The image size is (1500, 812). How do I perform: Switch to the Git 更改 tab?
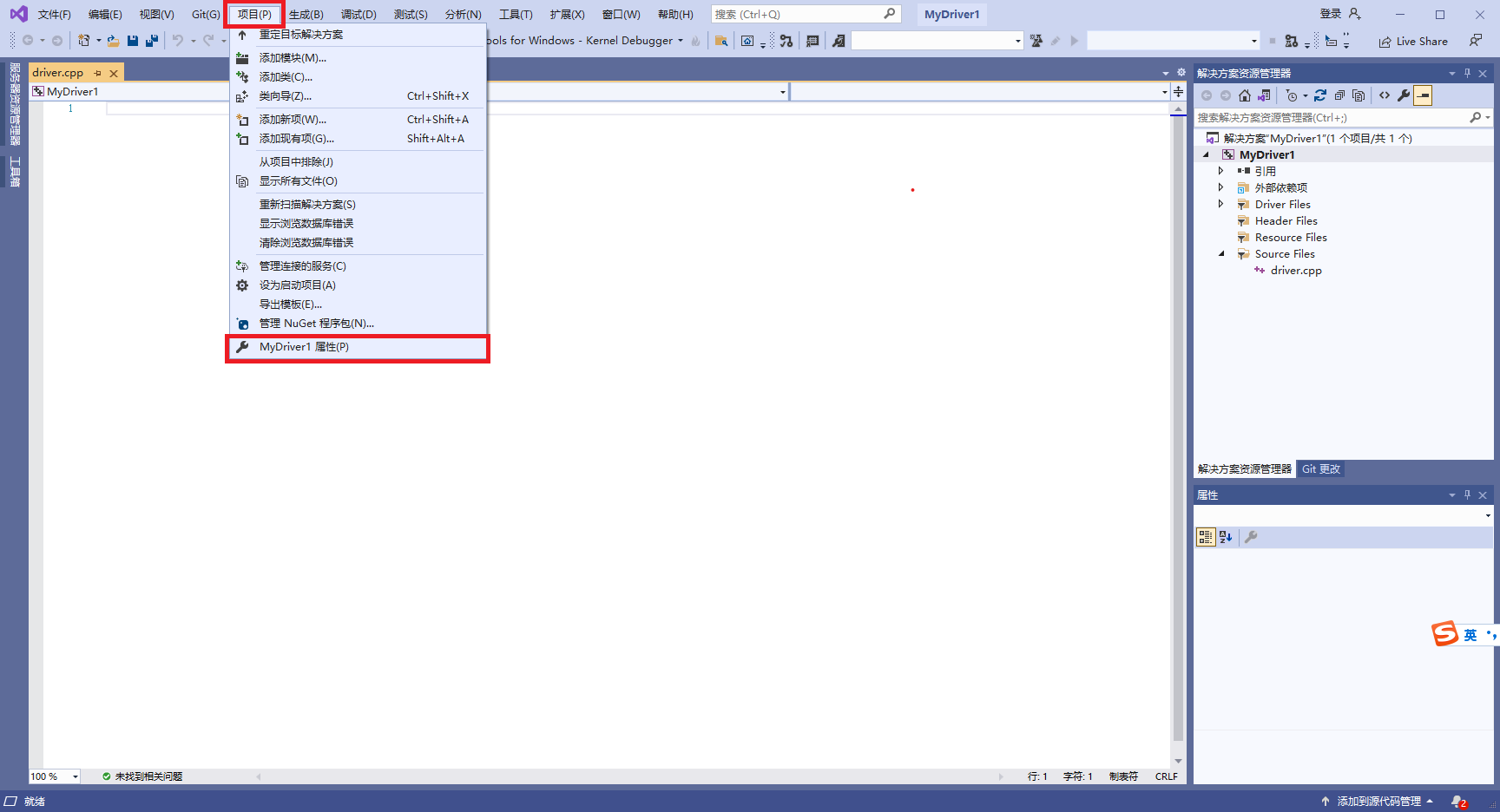pyautogui.click(x=1321, y=469)
